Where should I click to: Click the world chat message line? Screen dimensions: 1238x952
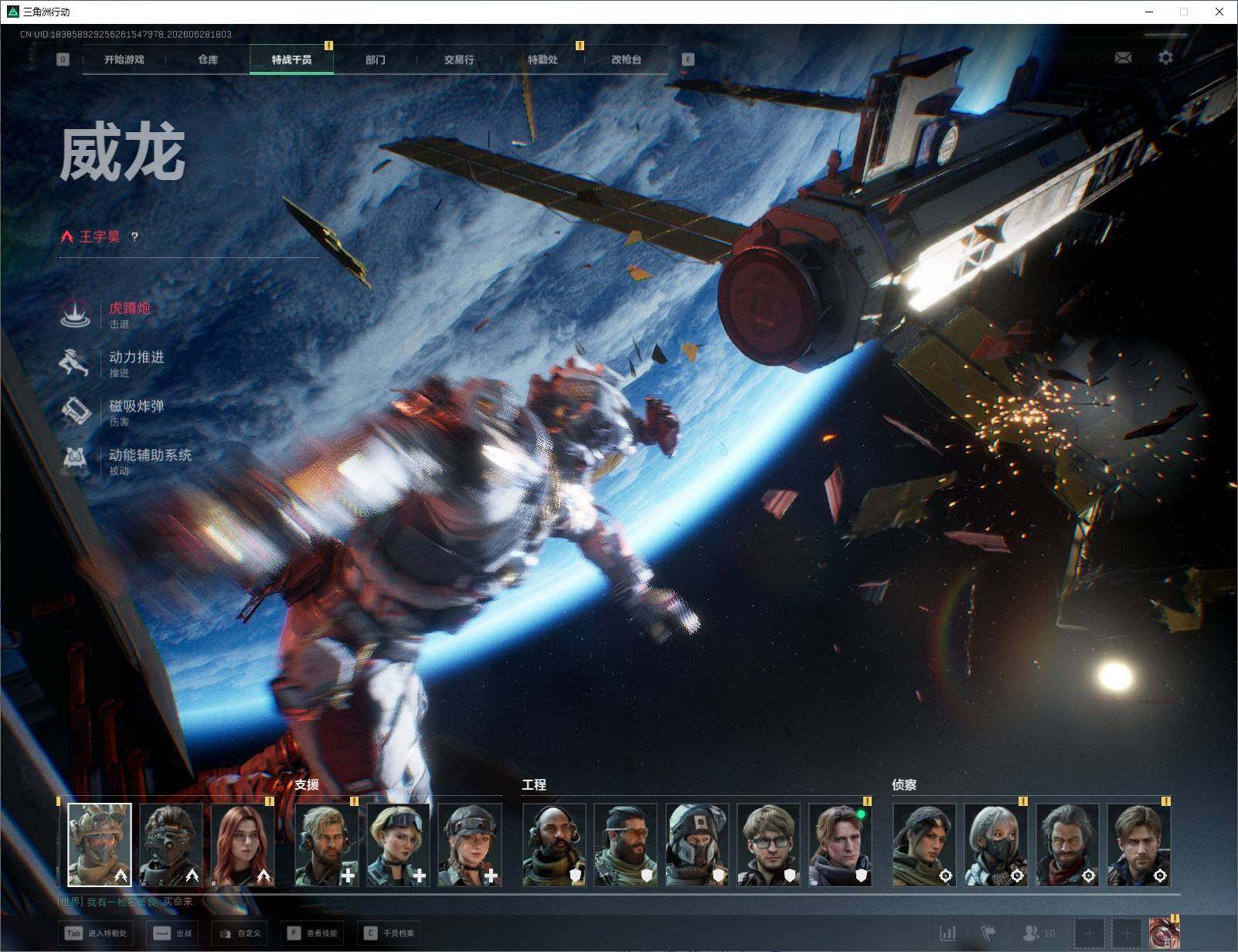[x=125, y=902]
